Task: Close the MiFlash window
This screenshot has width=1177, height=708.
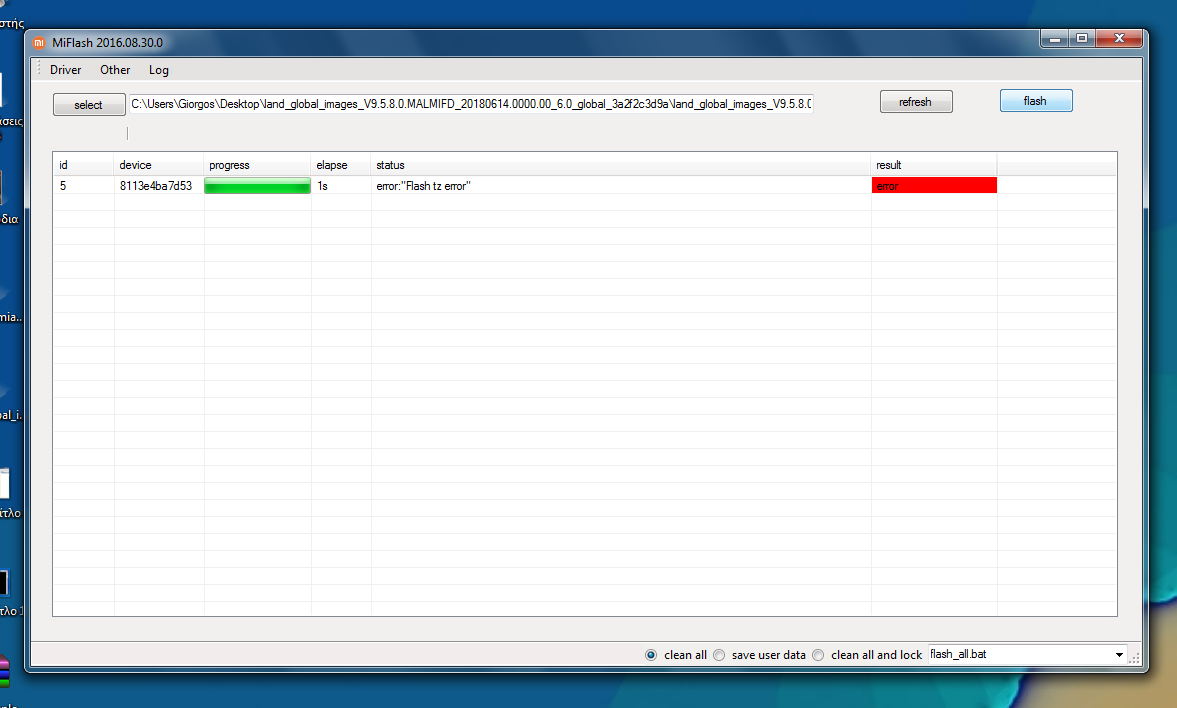Action: tap(1119, 38)
